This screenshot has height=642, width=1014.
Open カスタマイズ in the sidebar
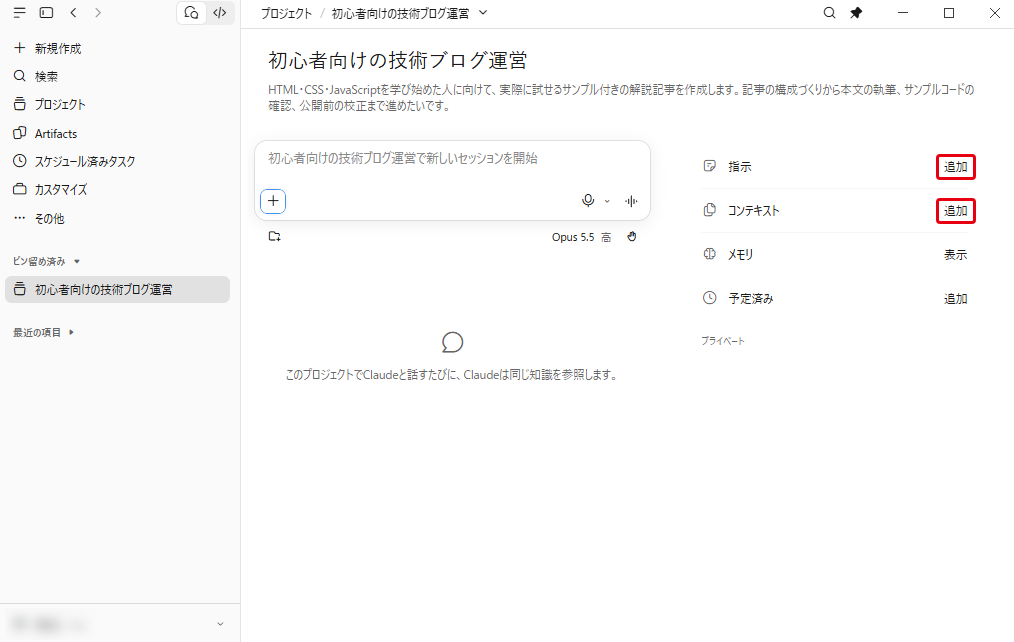[120, 189]
